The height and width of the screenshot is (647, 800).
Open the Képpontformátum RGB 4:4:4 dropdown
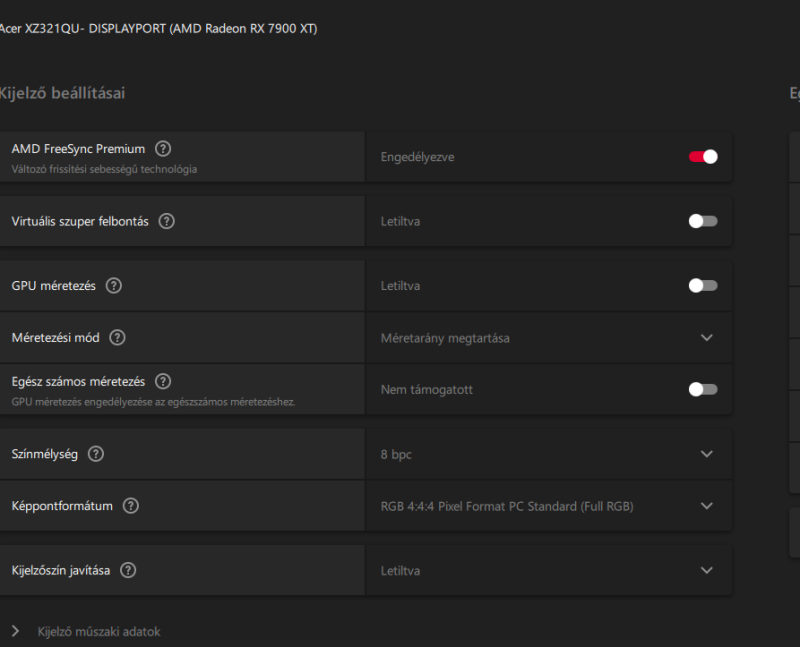pyautogui.click(x=707, y=506)
